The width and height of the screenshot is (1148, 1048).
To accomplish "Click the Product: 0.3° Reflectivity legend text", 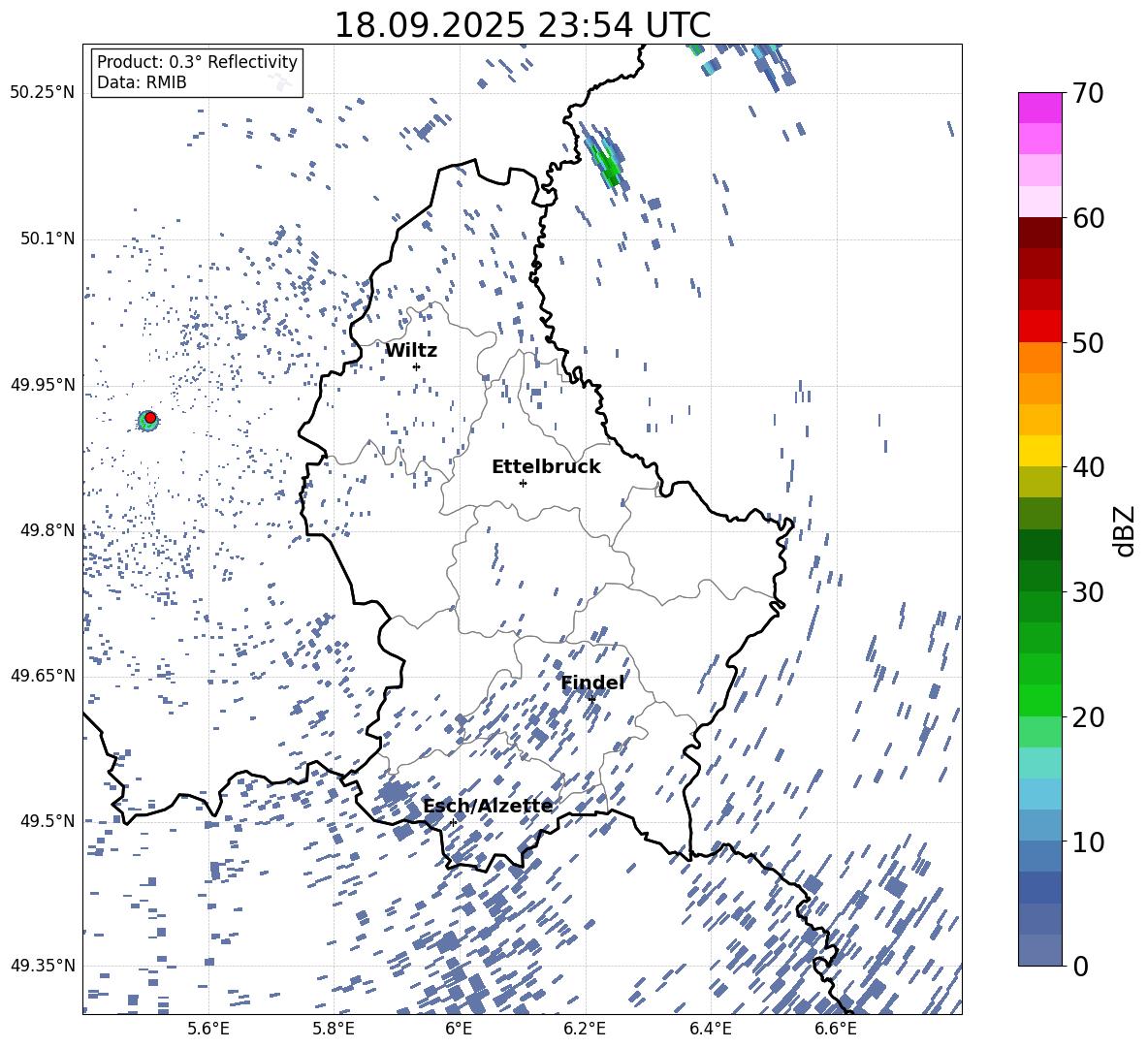I will [197, 62].
